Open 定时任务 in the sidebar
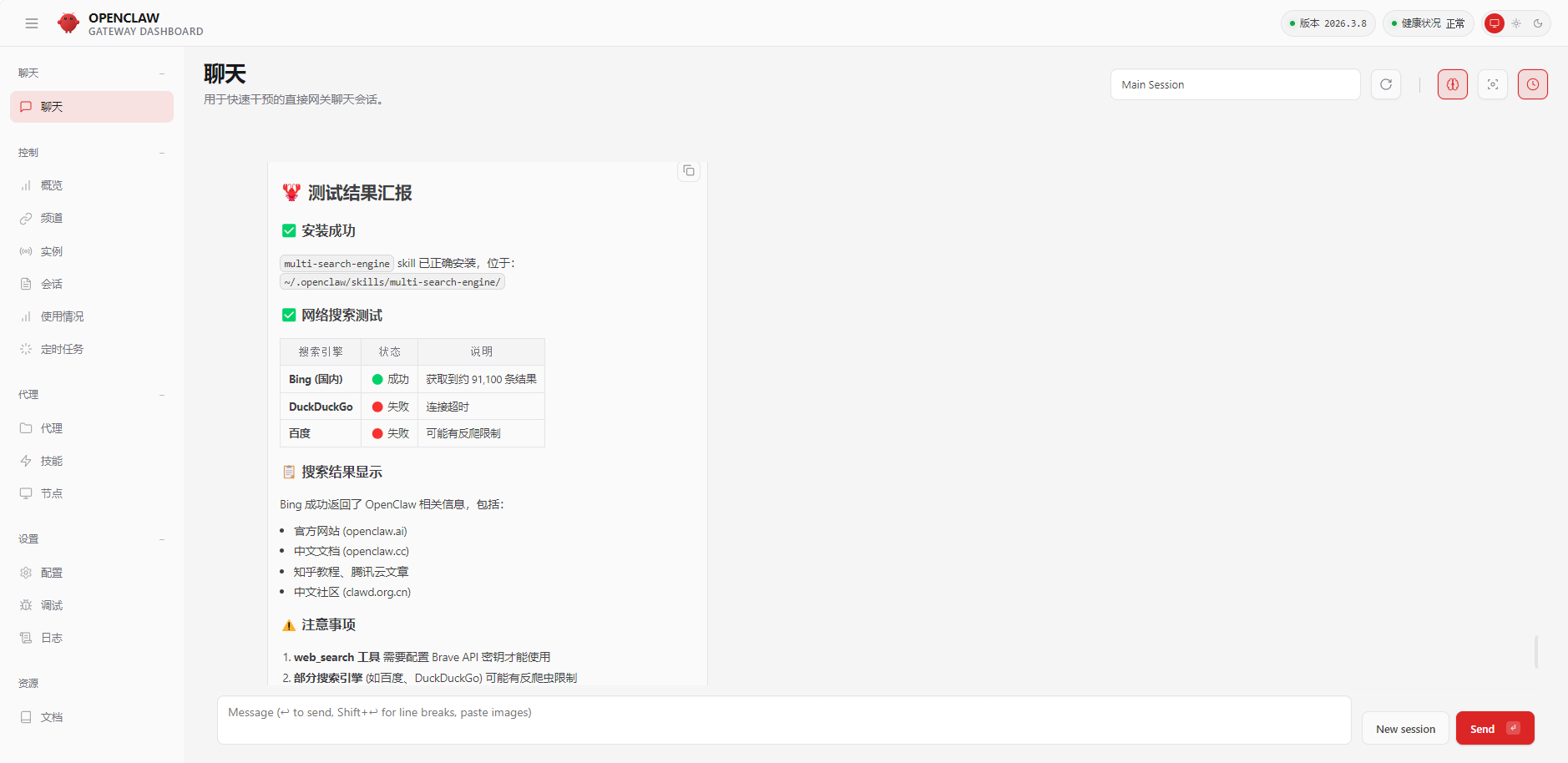1568x763 pixels. pyautogui.click(x=62, y=349)
